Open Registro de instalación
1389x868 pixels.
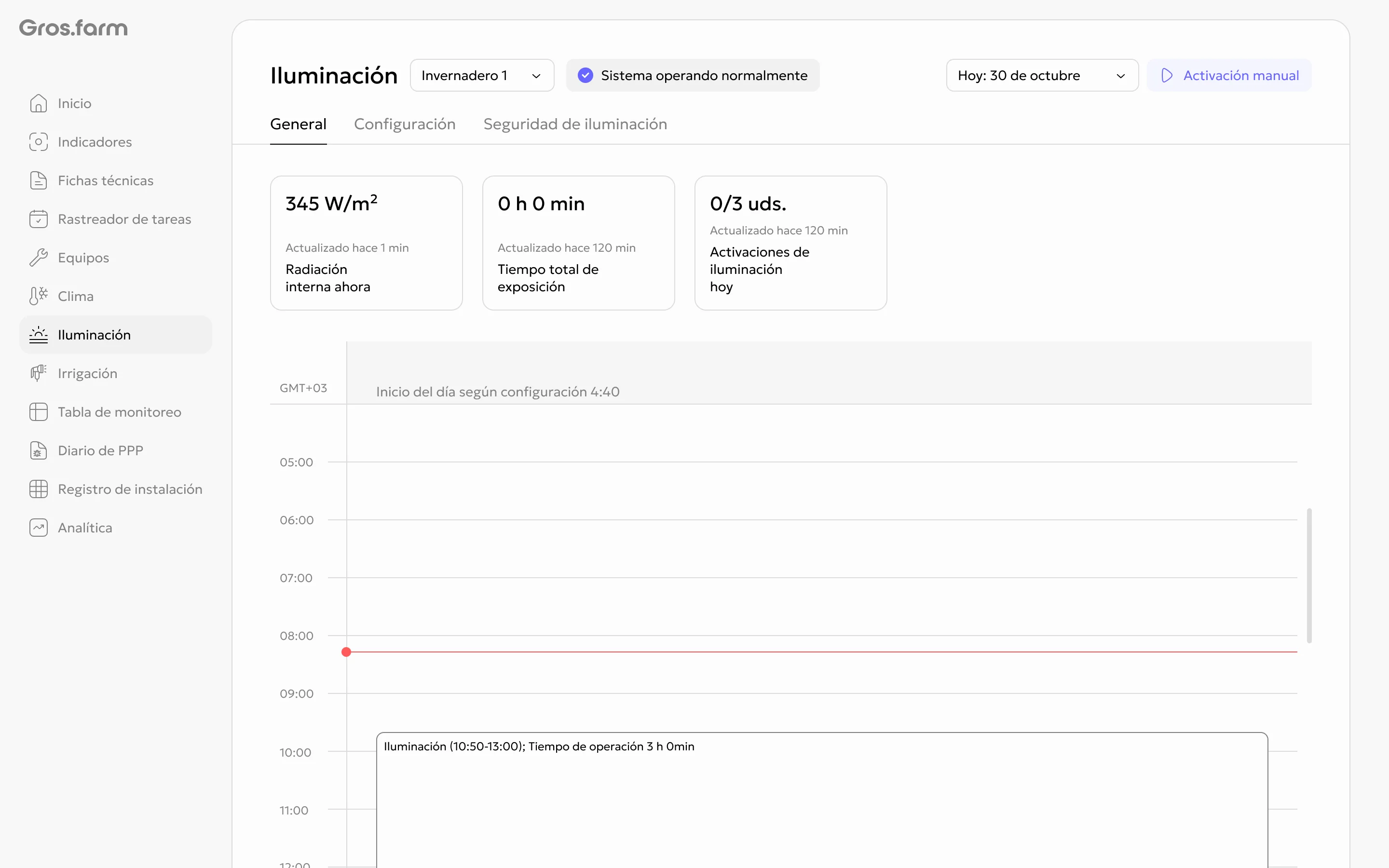click(116, 488)
